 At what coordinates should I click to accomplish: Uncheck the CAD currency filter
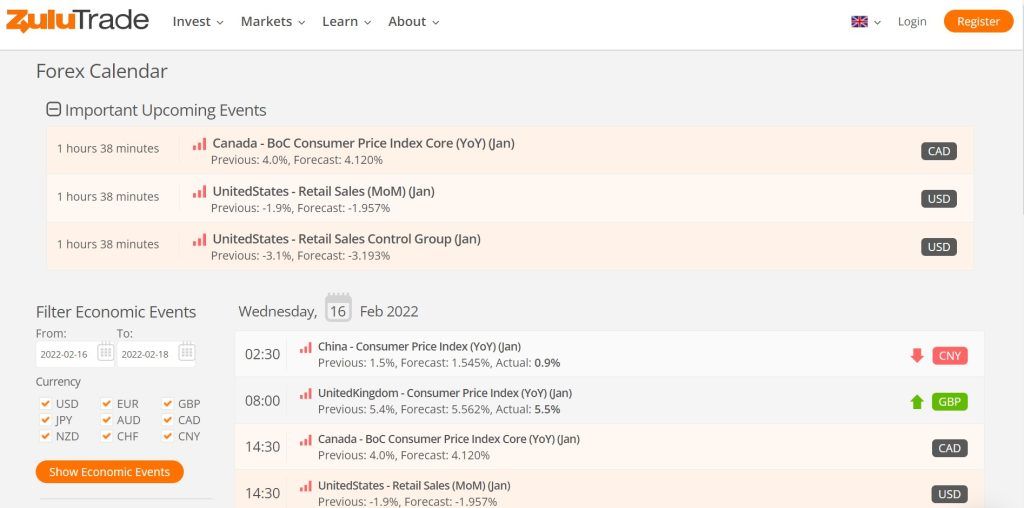pos(168,420)
